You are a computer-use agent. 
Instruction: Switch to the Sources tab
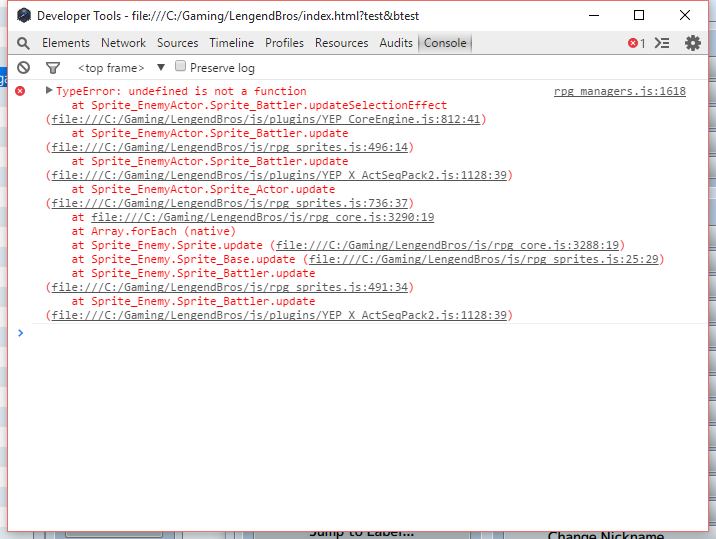tap(178, 43)
